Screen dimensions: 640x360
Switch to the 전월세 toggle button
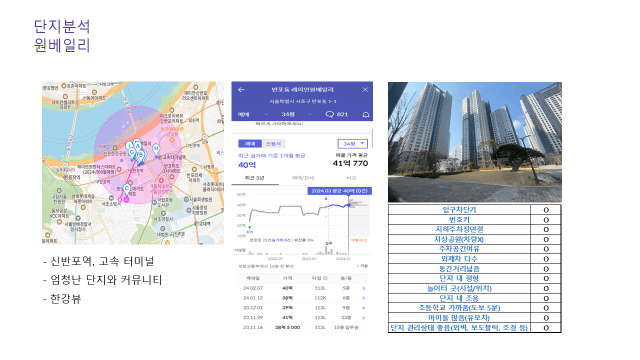(x=273, y=144)
